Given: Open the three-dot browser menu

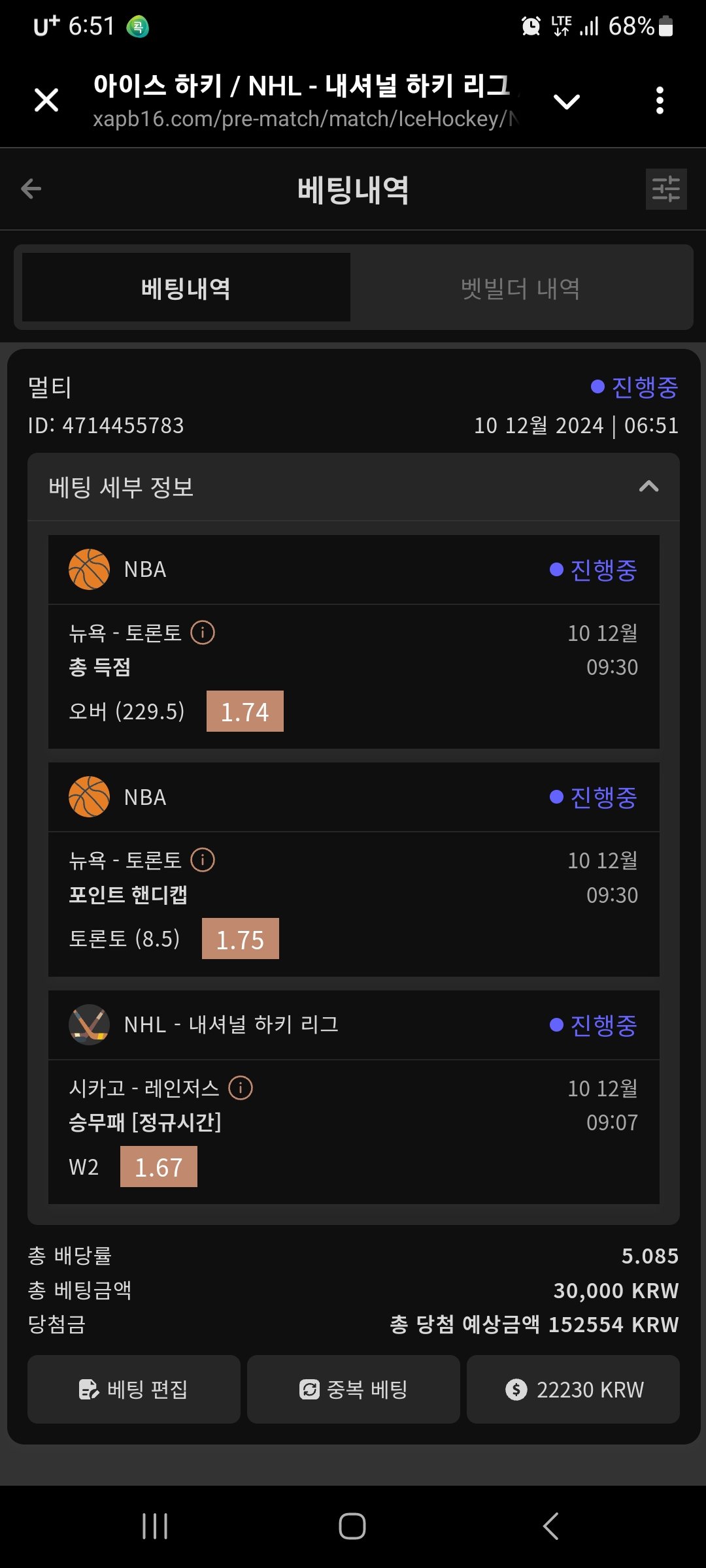Looking at the screenshot, I should pyautogui.click(x=660, y=101).
